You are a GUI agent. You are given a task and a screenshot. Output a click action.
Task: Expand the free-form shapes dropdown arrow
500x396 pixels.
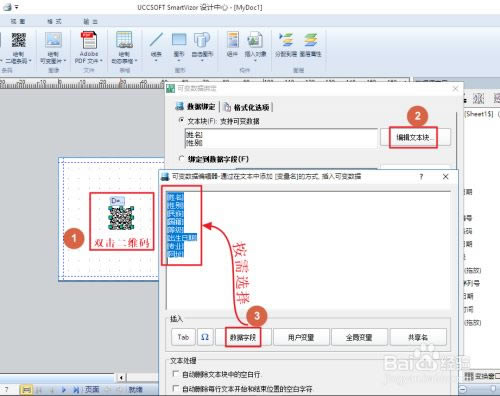coord(202,61)
